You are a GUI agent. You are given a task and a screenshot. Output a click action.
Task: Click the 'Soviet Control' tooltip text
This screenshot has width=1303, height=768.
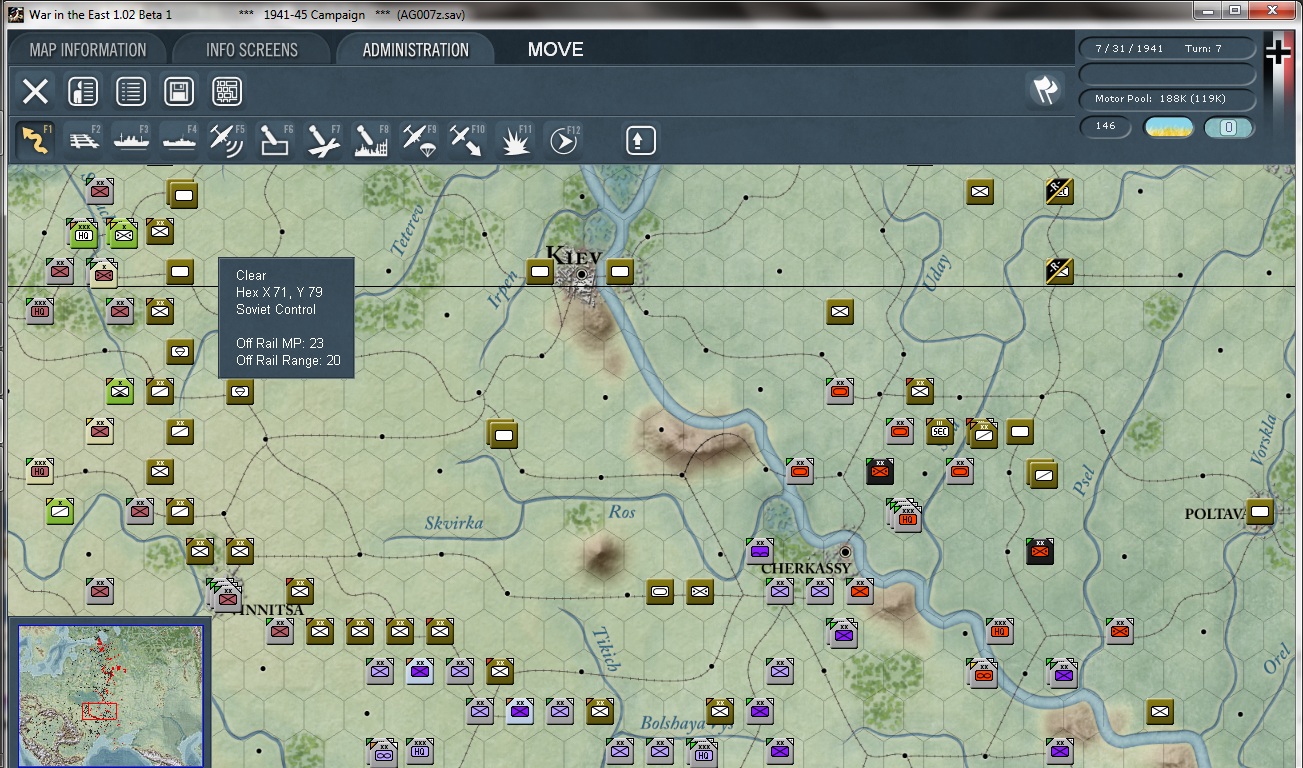pyautogui.click(x=276, y=309)
